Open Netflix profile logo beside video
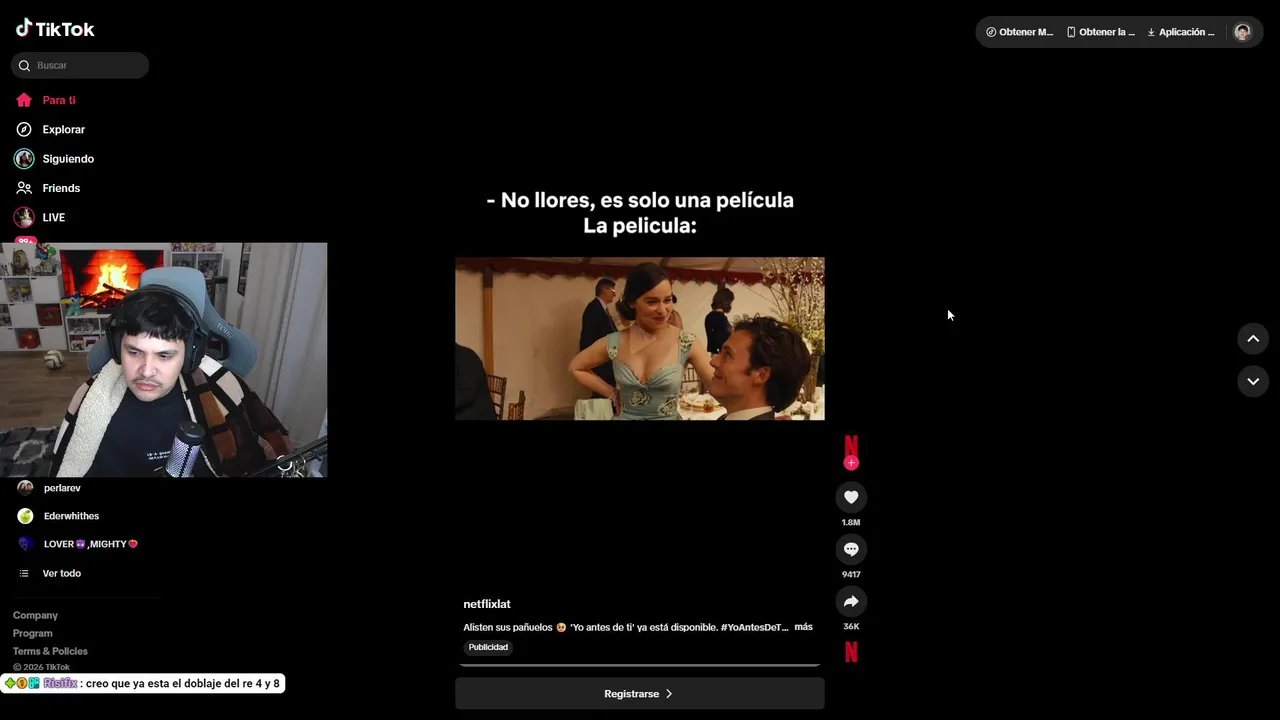Image resolution: width=1280 pixels, height=720 pixels. (x=851, y=446)
